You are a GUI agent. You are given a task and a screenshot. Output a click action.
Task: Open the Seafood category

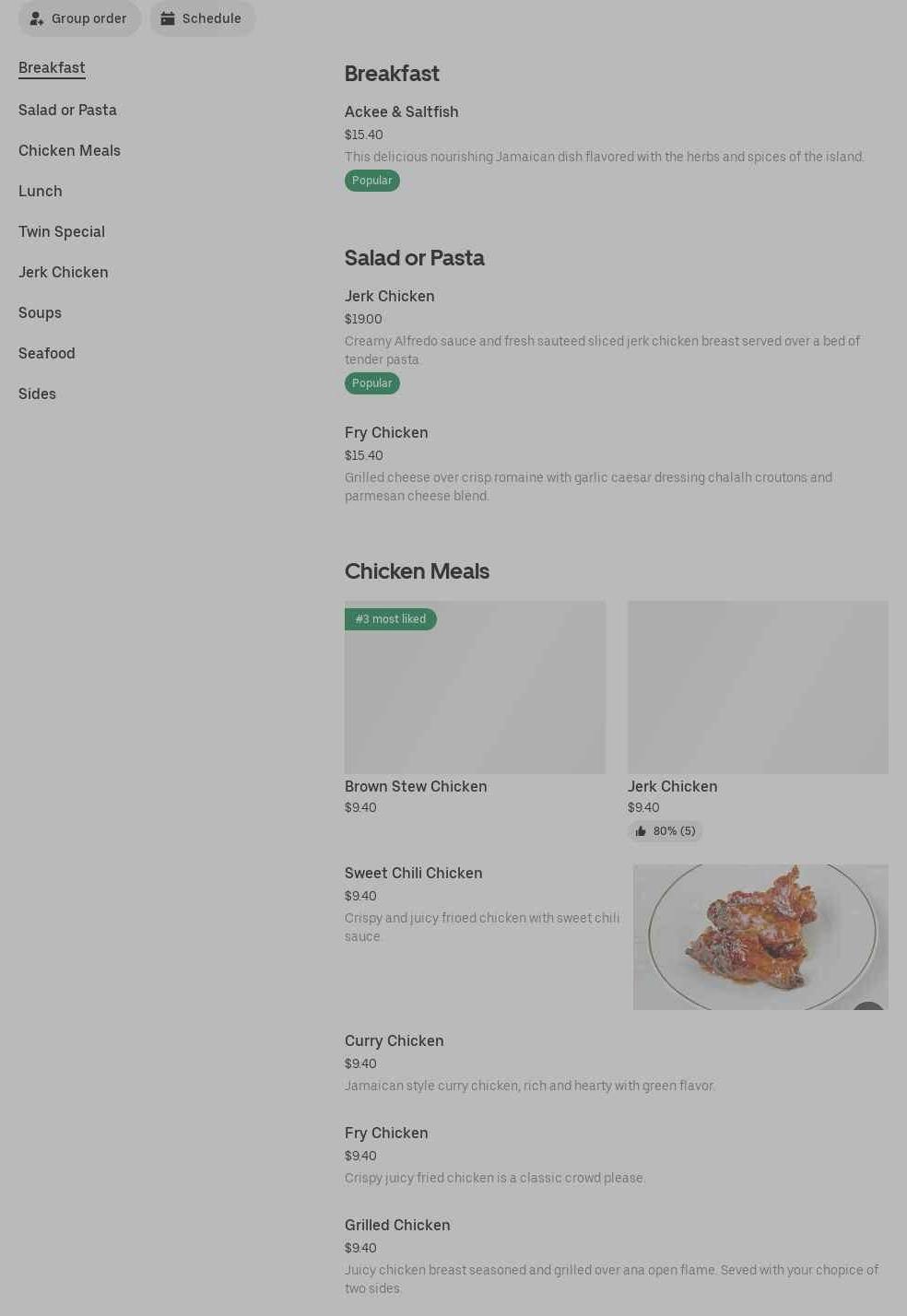[x=47, y=354]
